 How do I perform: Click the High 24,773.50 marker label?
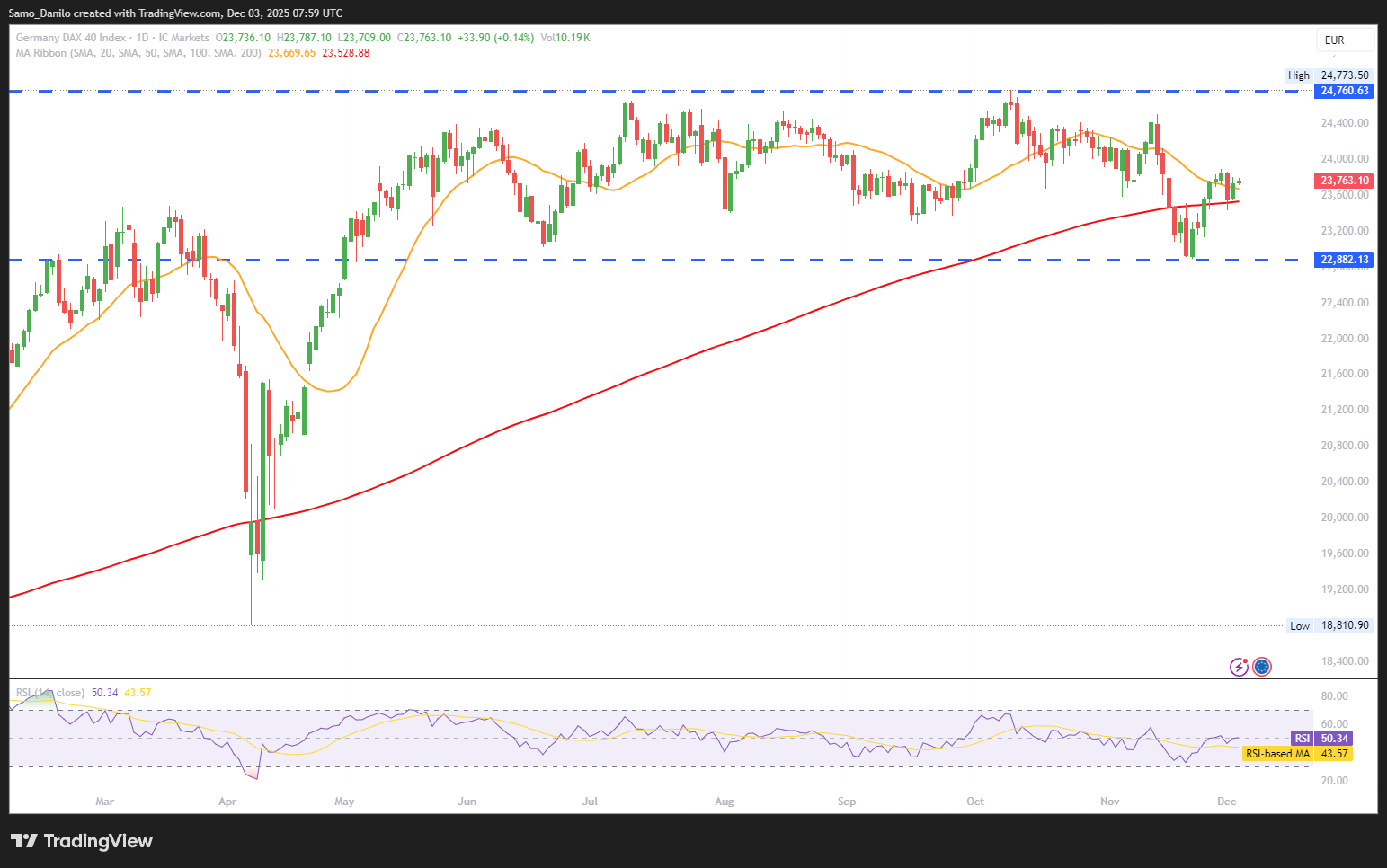pyautogui.click(x=1329, y=75)
